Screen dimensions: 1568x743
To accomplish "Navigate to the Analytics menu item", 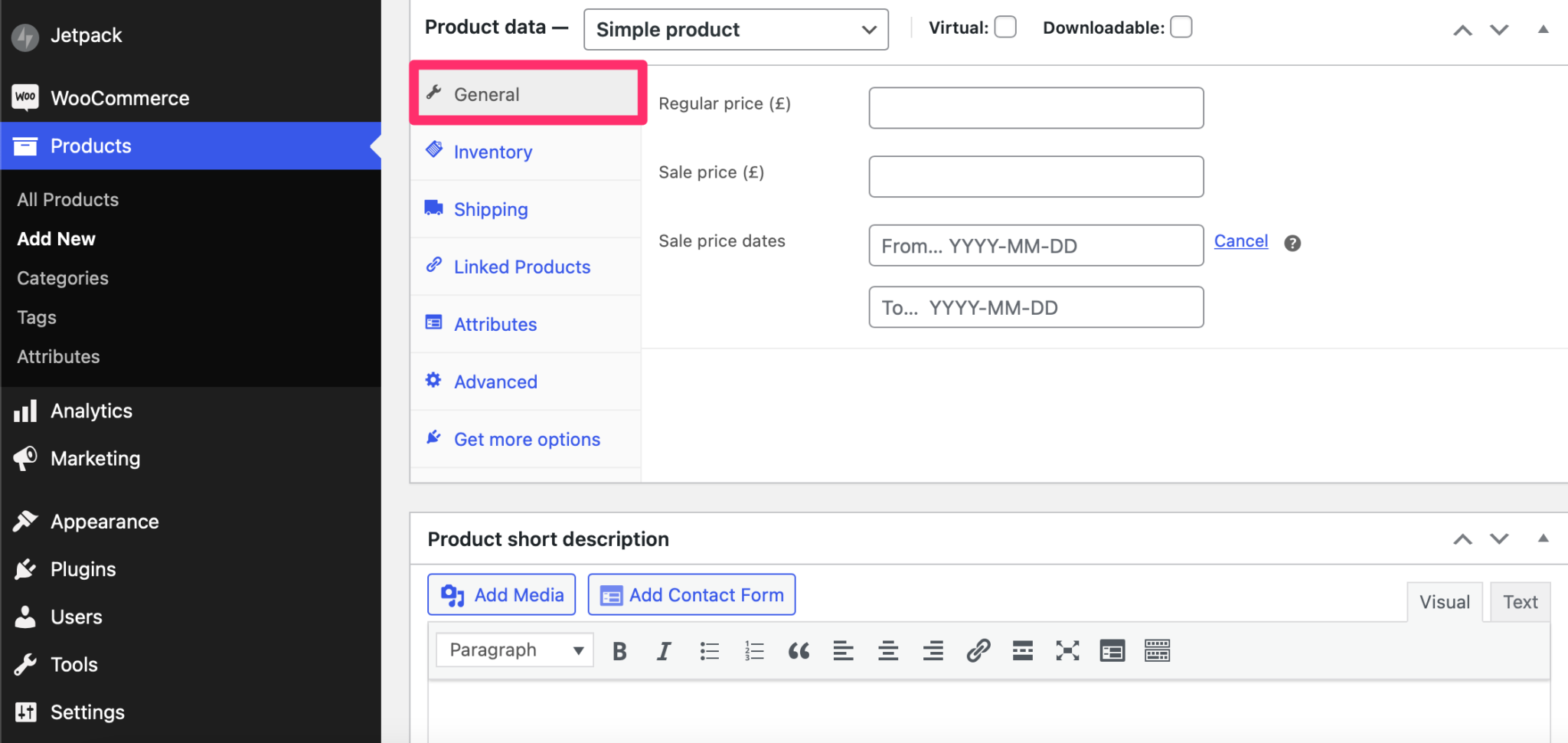I will [91, 411].
